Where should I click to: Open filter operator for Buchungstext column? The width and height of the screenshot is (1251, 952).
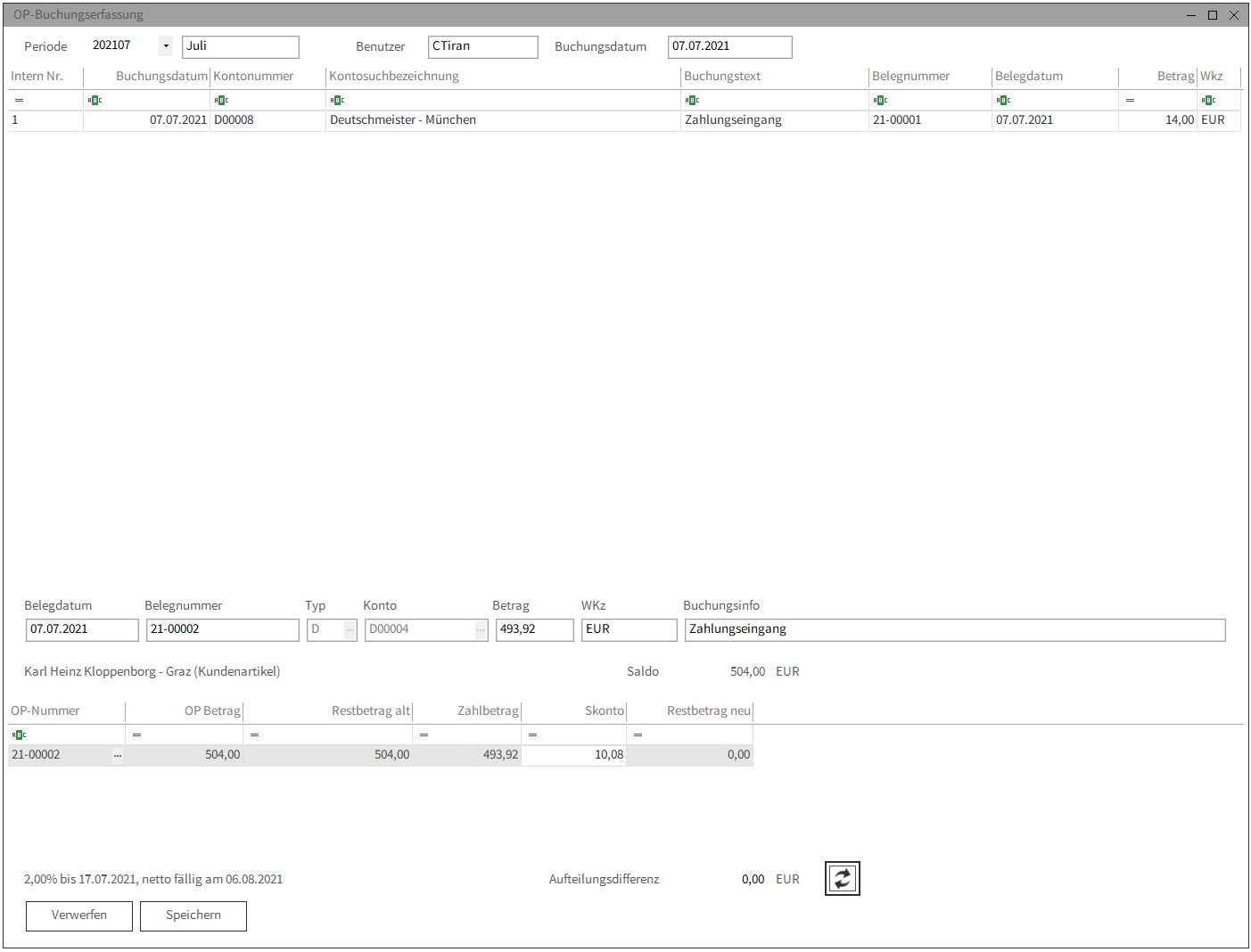(x=692, y=100)
